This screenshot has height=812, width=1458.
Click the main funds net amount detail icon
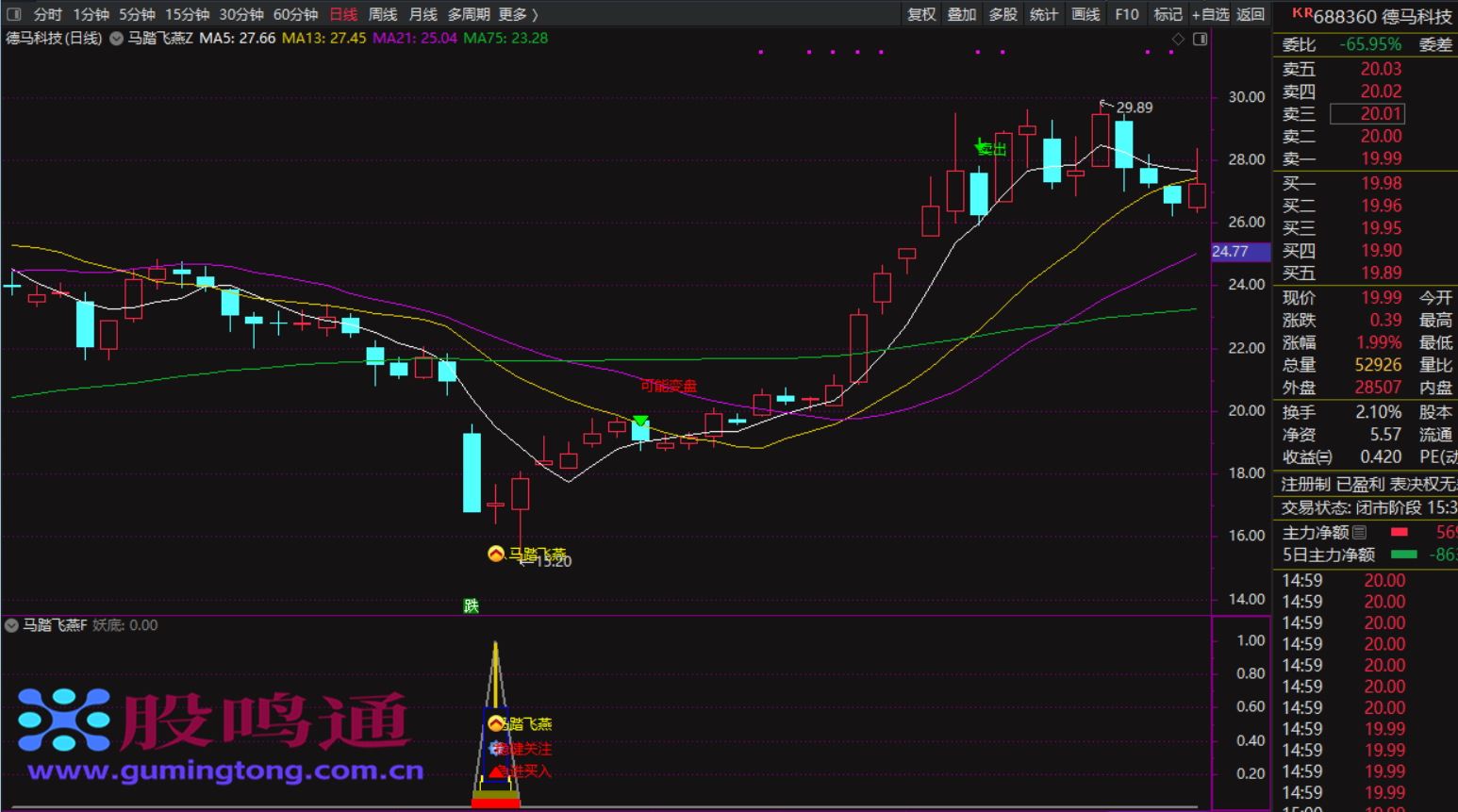pyautogui.click(x=1359, y=533)
